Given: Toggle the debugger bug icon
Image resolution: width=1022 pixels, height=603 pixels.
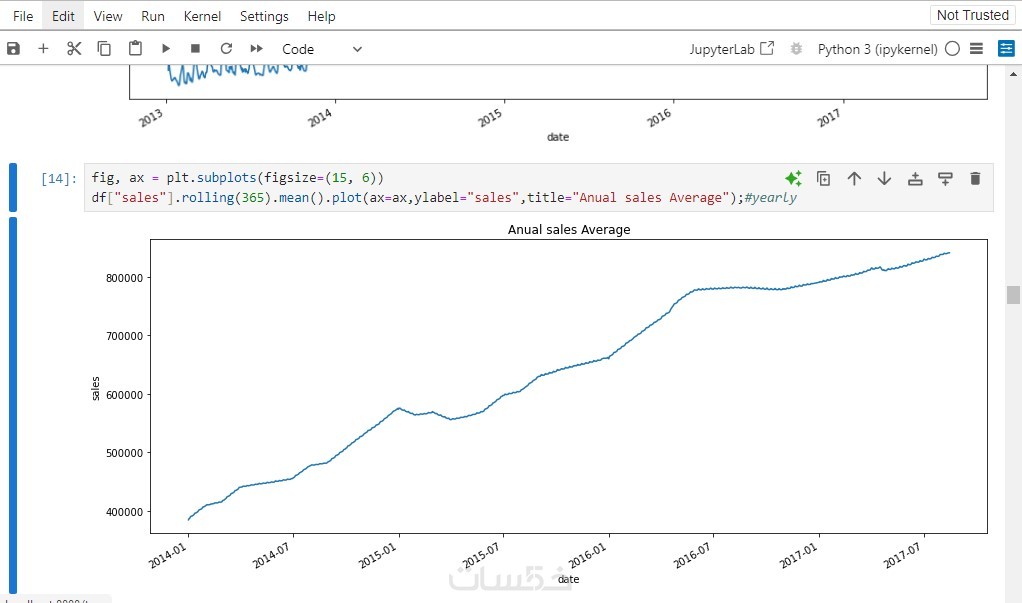Looking at the screenshot, I should point(796,49).
